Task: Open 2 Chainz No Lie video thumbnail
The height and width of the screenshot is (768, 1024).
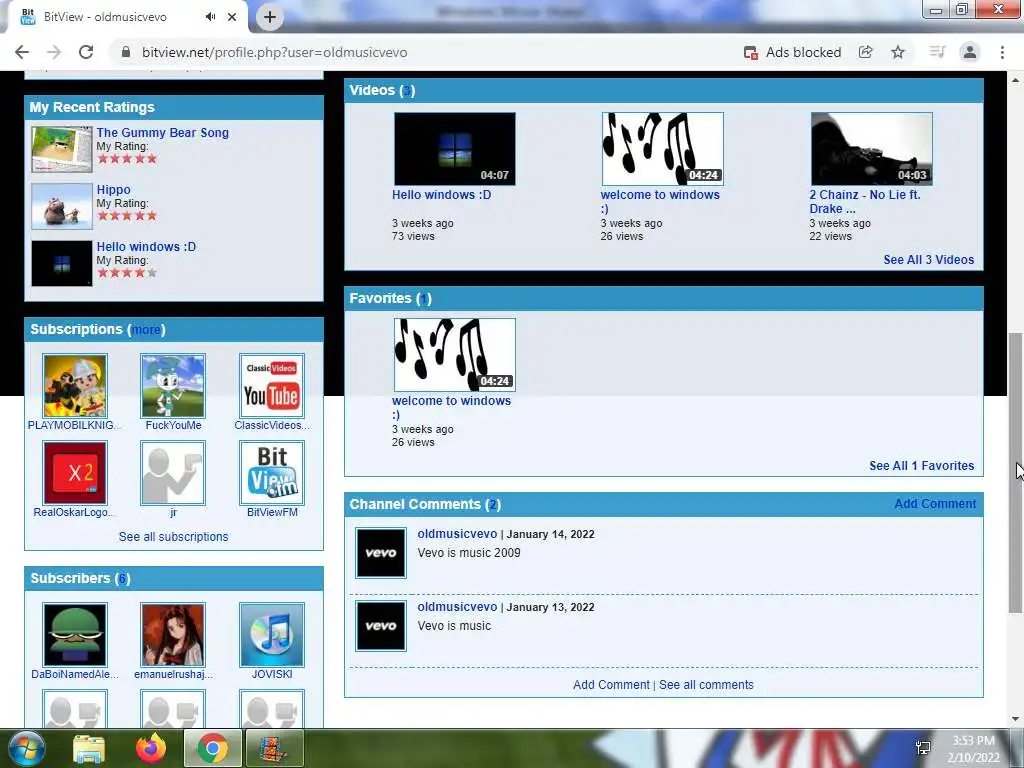Action: (x=872, y=149)
